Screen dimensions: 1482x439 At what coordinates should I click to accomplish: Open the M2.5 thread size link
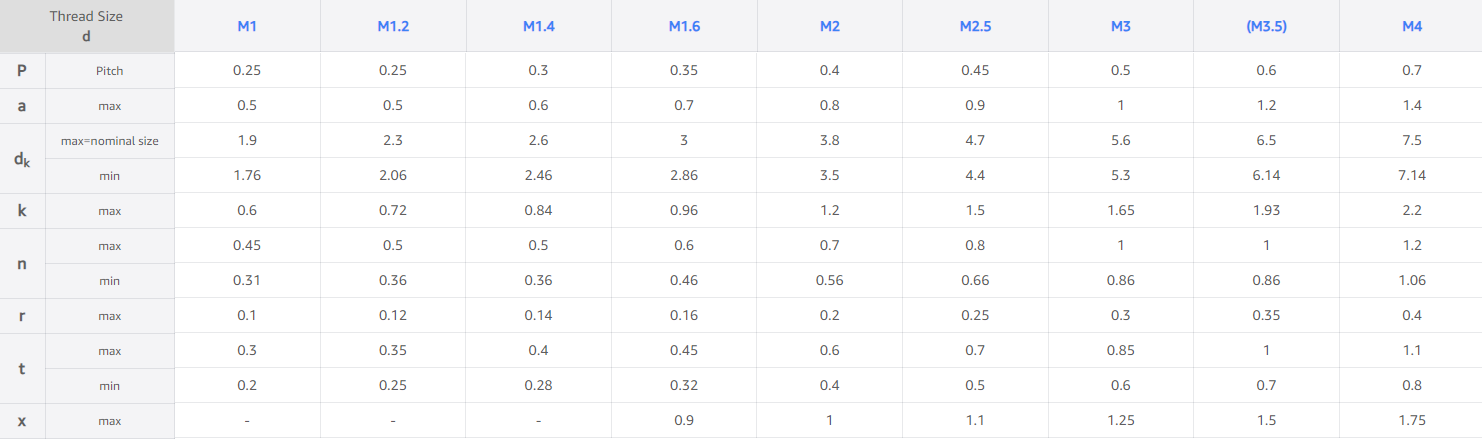point(975,26)
